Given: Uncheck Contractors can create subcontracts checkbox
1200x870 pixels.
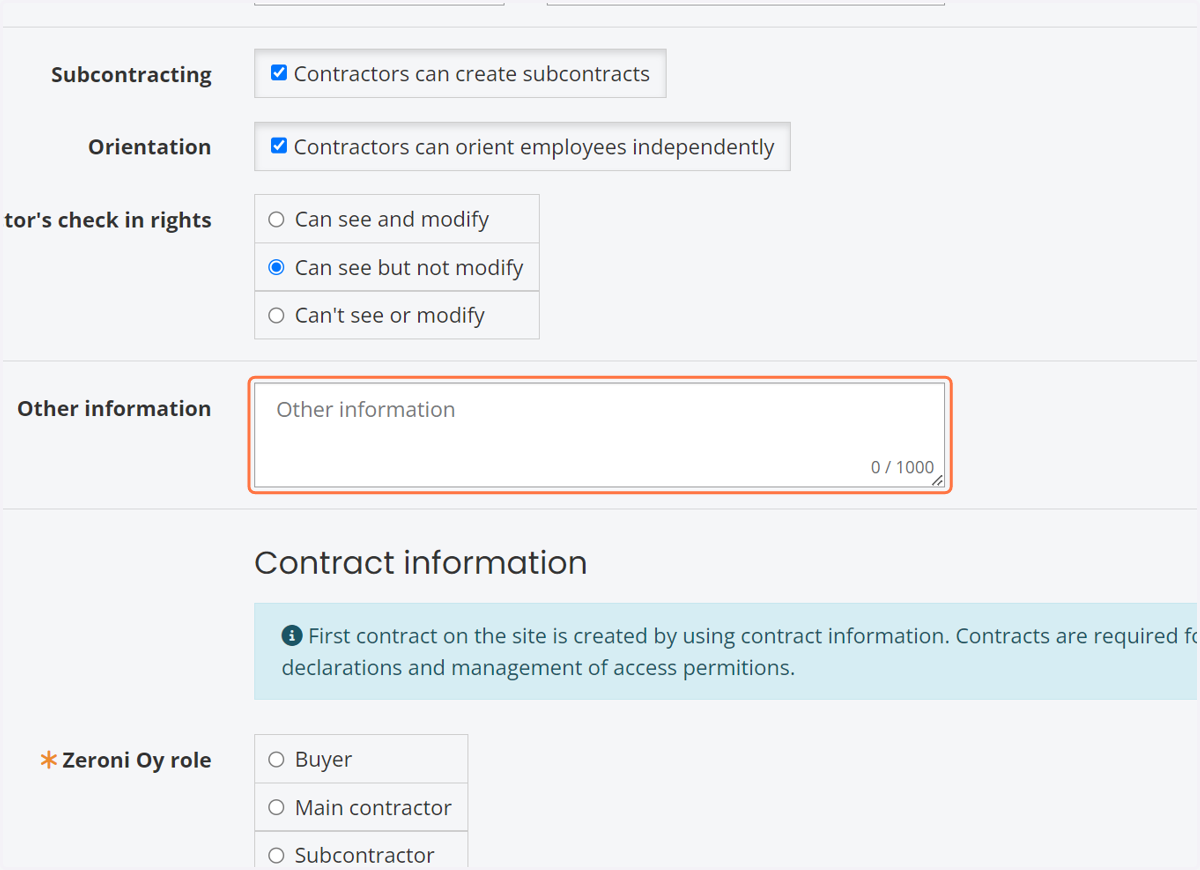Looking at the screenshot, I should (x=279, y=73).
